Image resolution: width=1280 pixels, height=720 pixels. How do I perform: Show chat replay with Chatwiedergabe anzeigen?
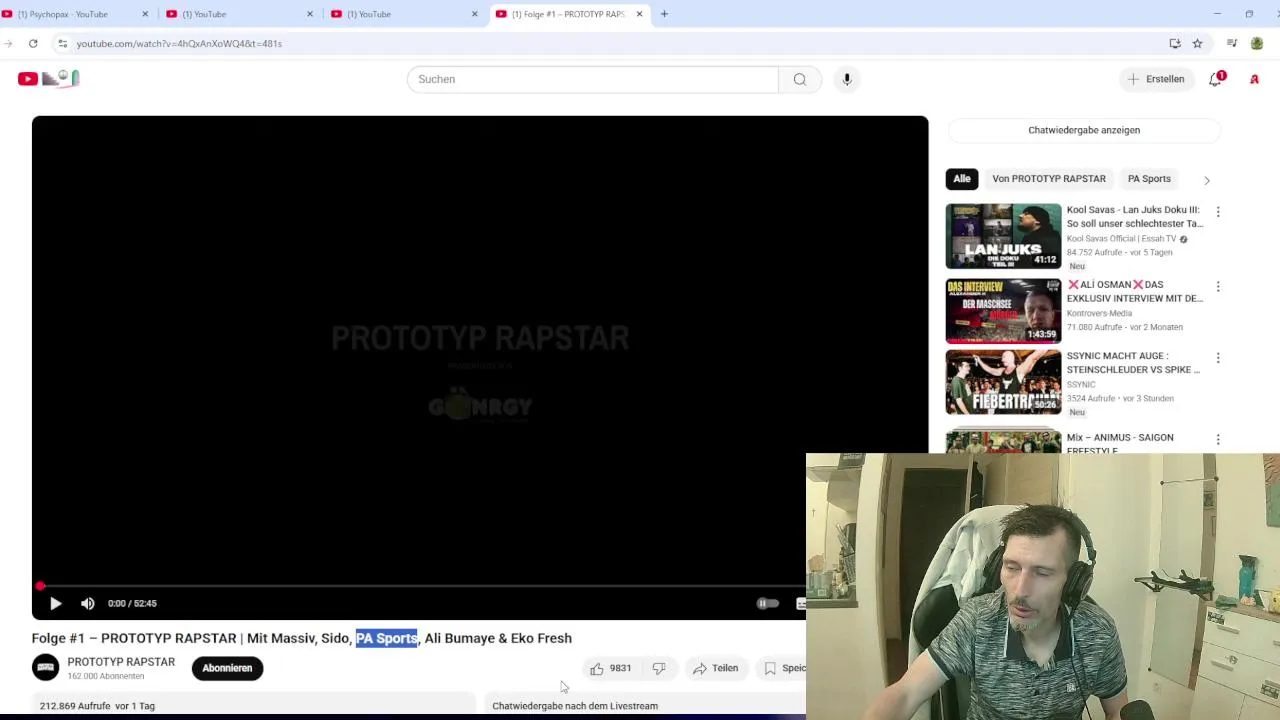tap(1084, 130)
